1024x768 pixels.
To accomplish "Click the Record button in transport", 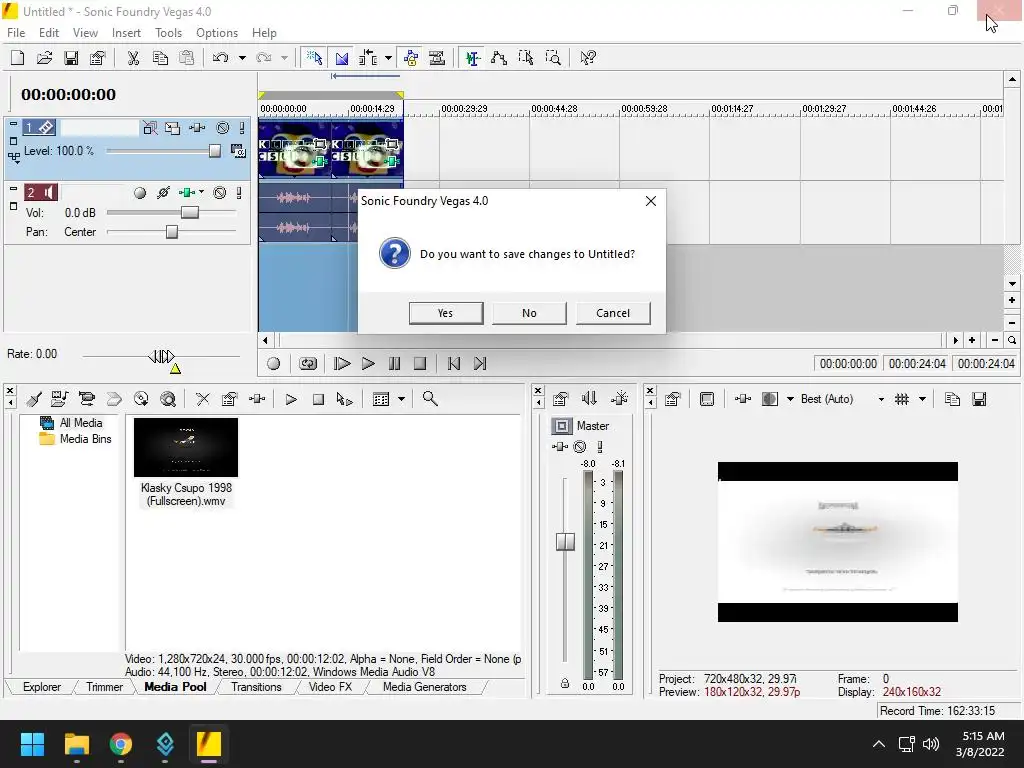I will (x=274, y=364).
